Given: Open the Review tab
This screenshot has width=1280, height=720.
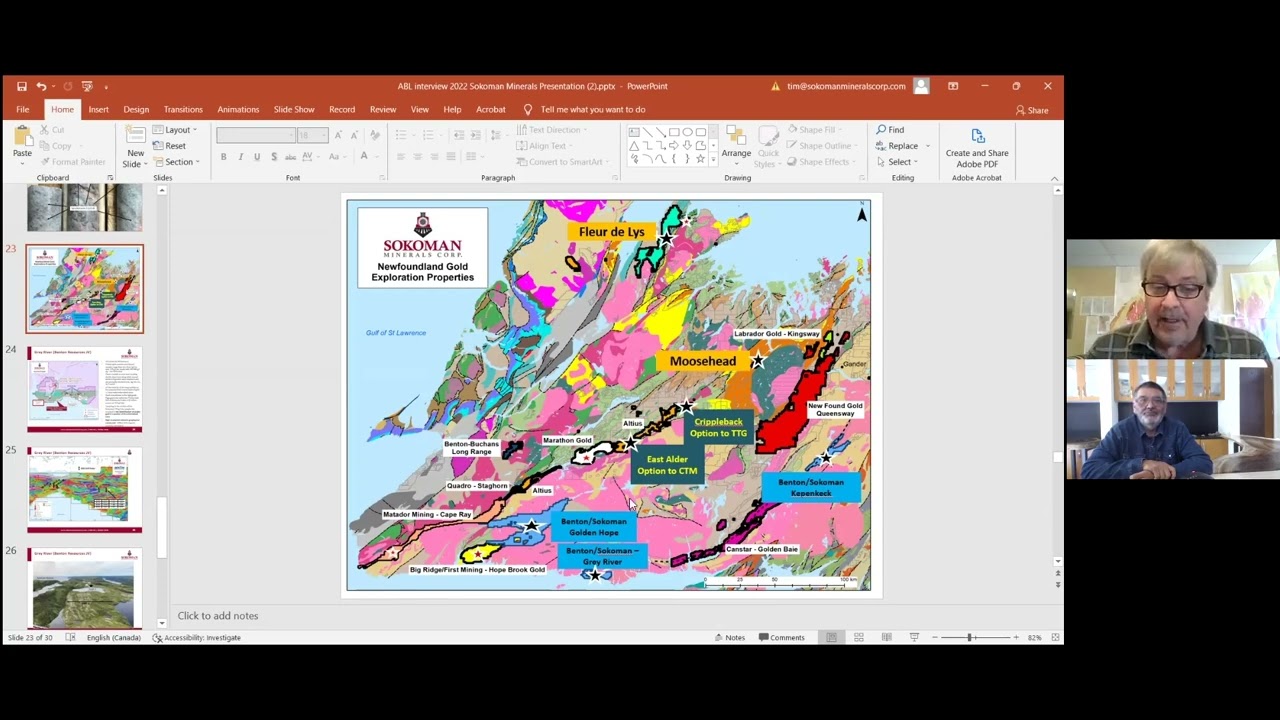Looking at the screenshot, I should [383, 109].
